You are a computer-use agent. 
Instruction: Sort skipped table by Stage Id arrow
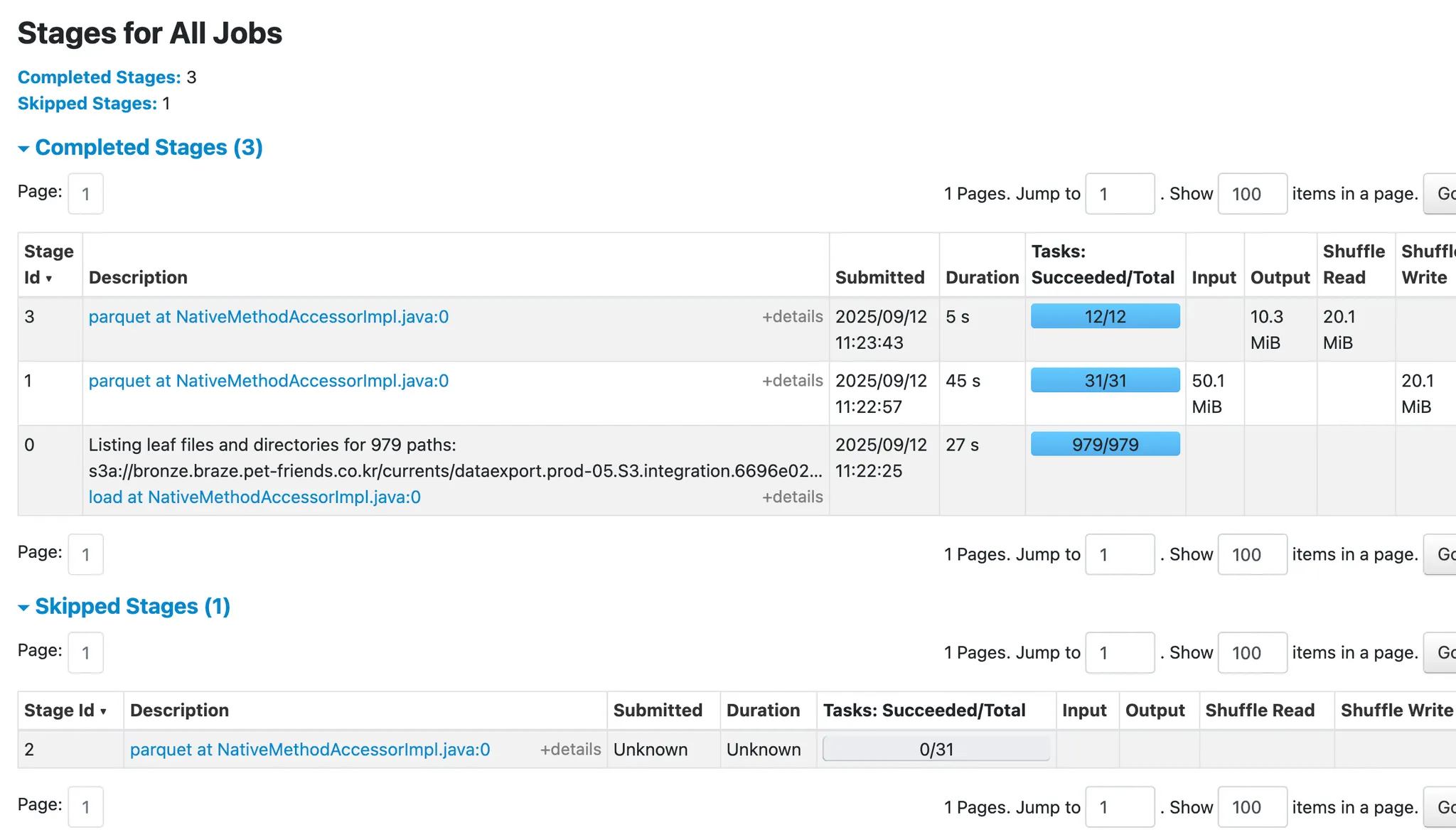point(103,711)
